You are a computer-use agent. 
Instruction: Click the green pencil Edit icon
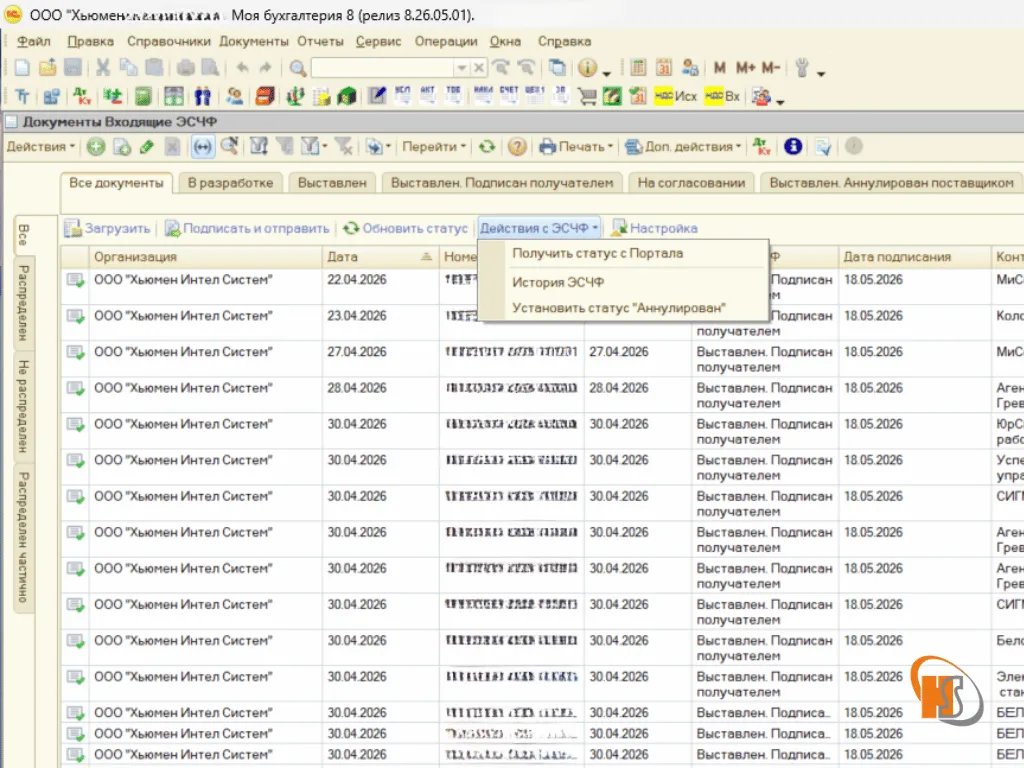click(x=147, y=147)
